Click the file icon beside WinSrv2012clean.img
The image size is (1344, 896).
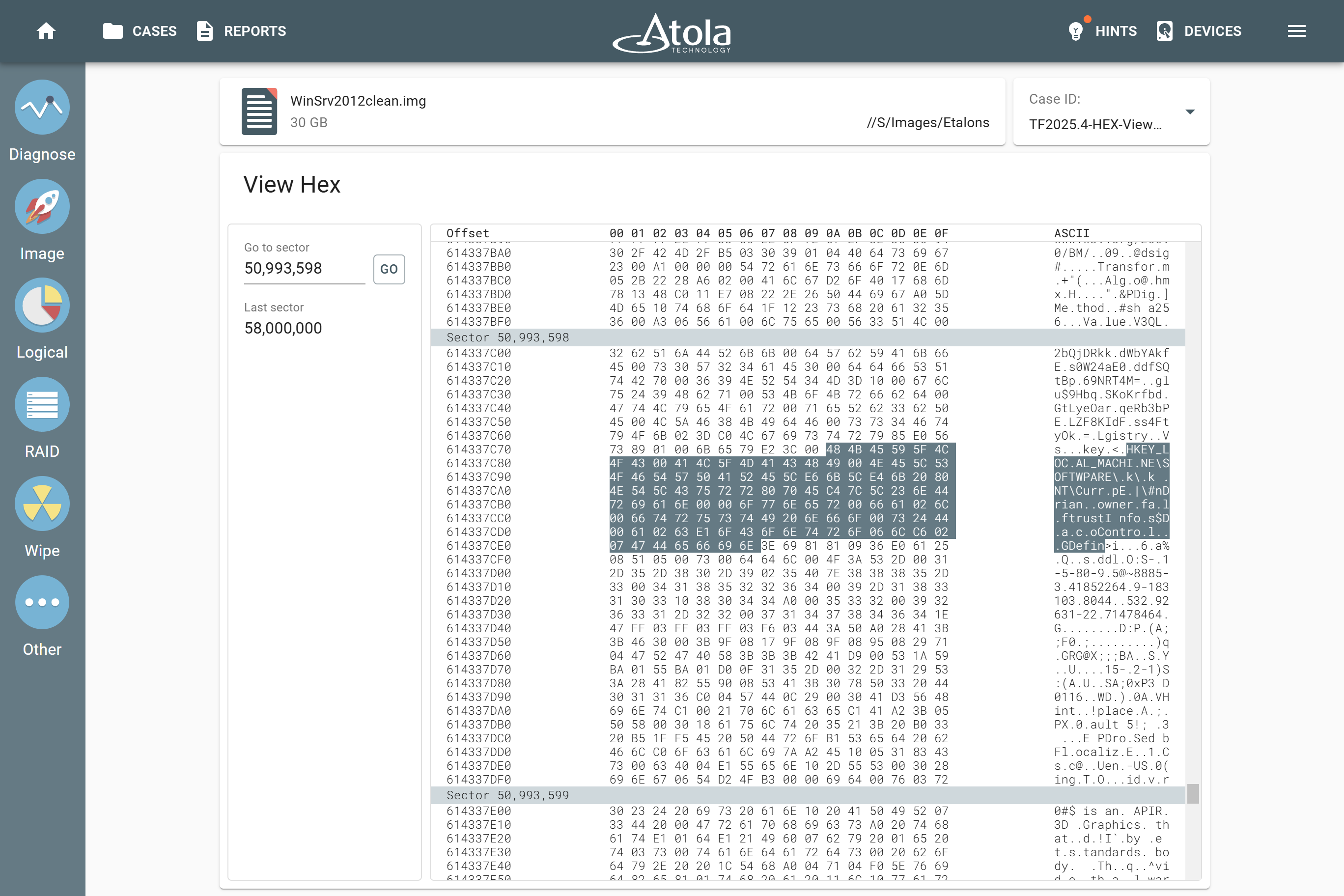pyautogui.click(x=259, y=111)
